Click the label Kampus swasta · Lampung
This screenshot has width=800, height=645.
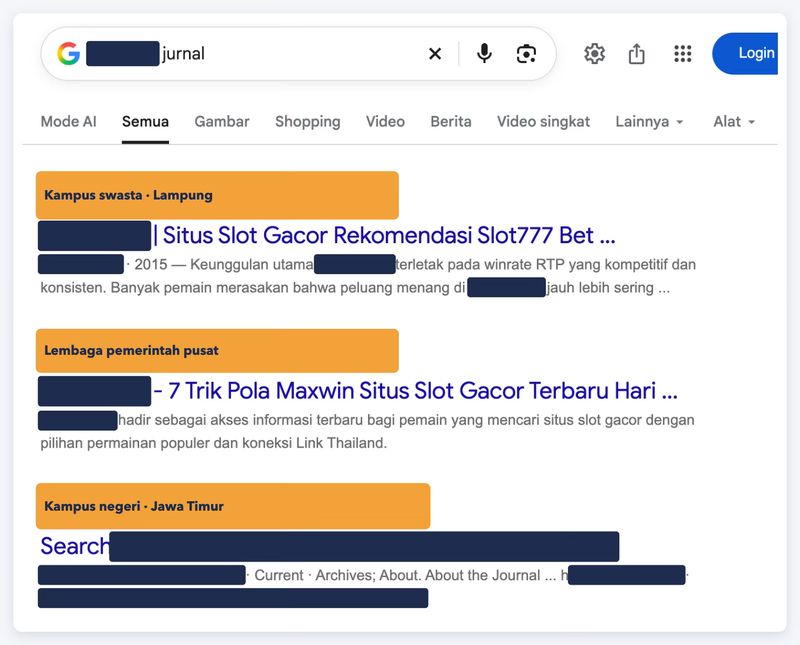[x=128, y=195]
